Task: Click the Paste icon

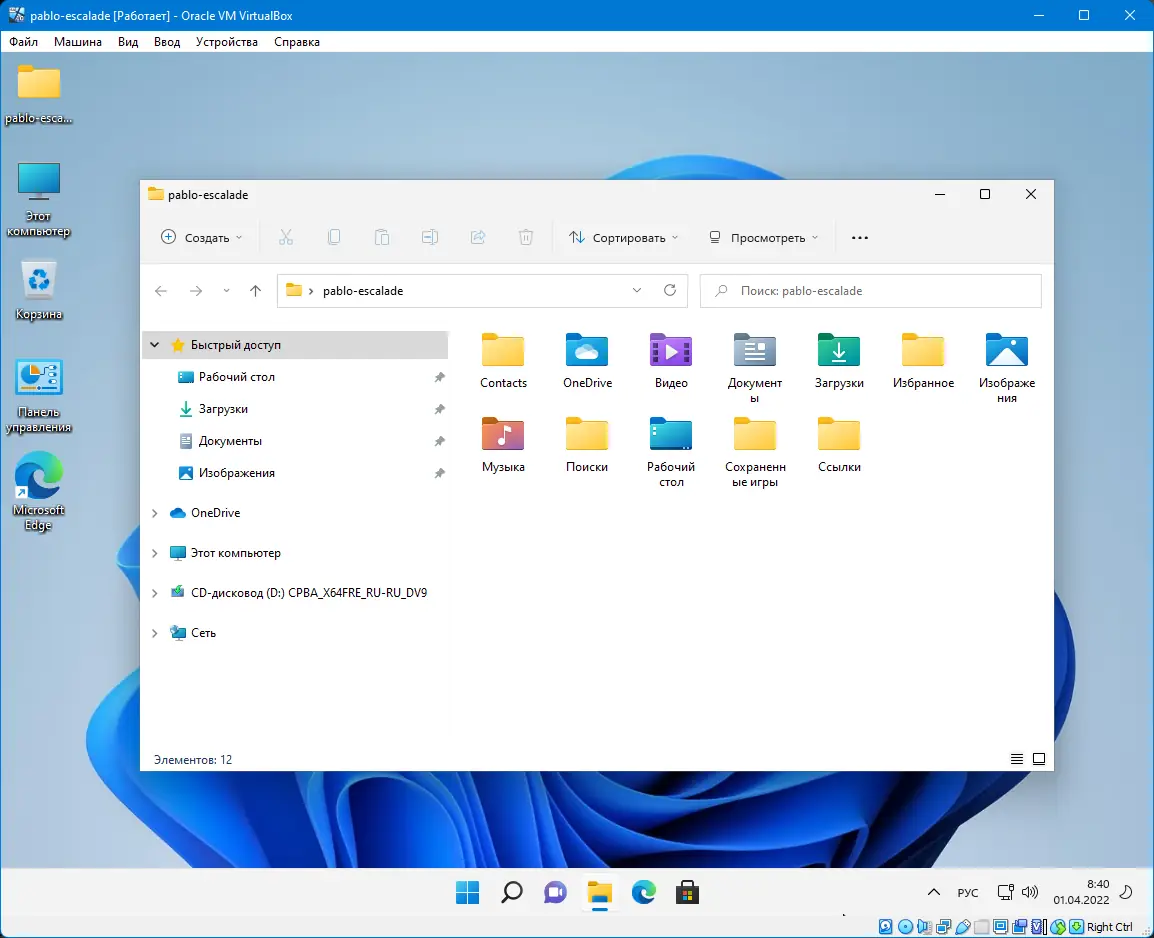Action: pos(382,237)
